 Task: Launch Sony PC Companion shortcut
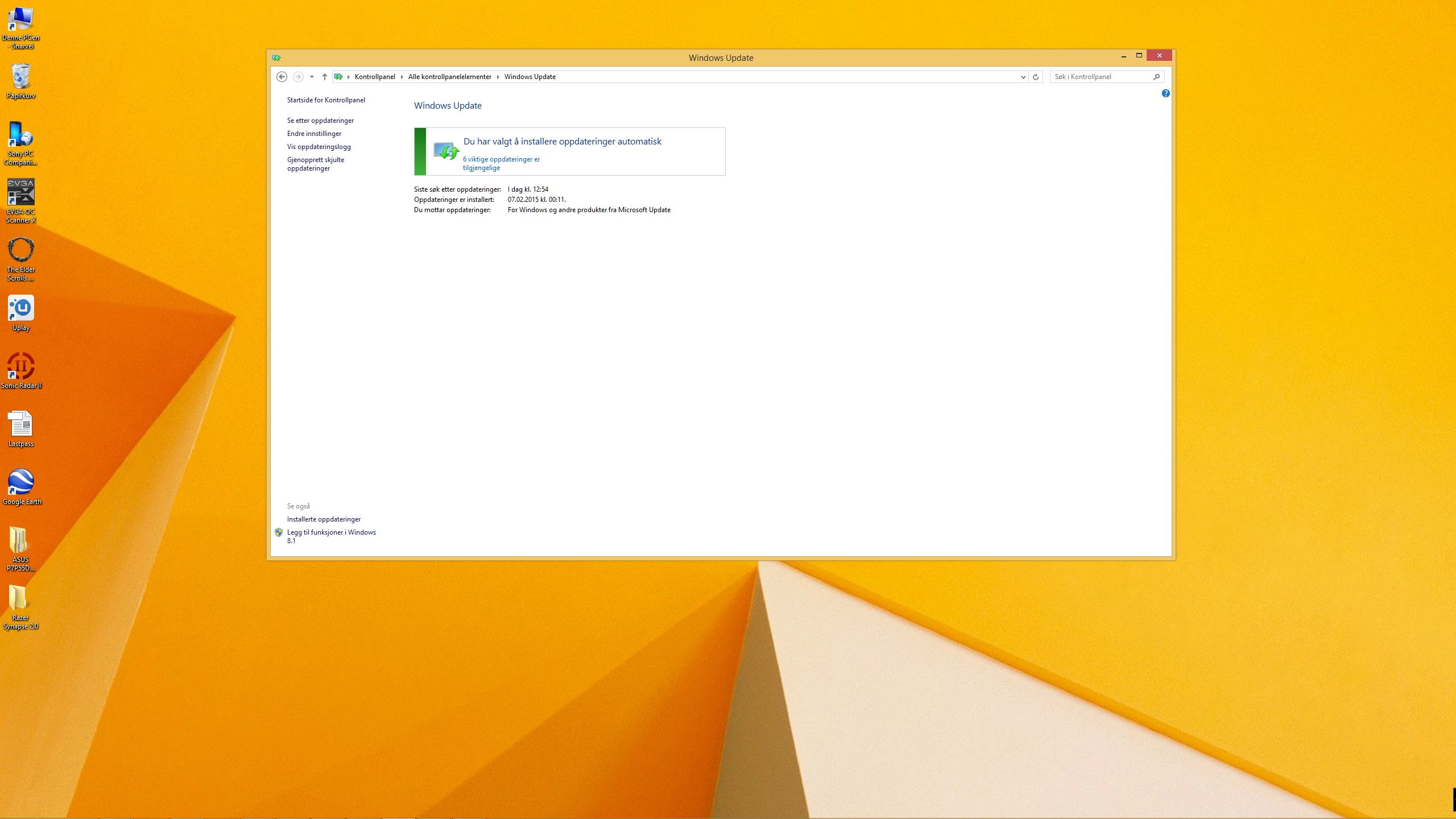coord(20,143)
